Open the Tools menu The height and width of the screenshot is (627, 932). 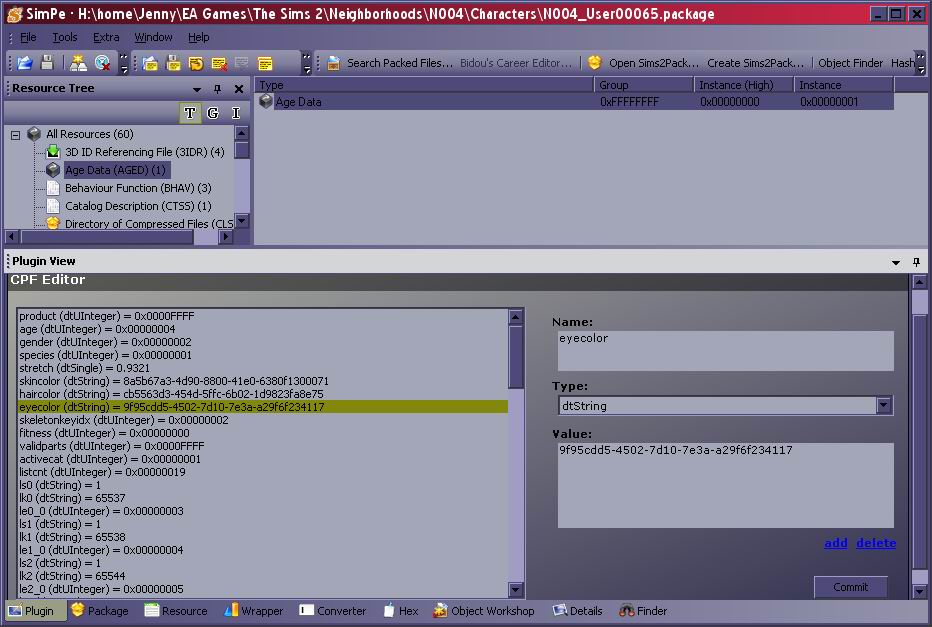click(65, 37)
